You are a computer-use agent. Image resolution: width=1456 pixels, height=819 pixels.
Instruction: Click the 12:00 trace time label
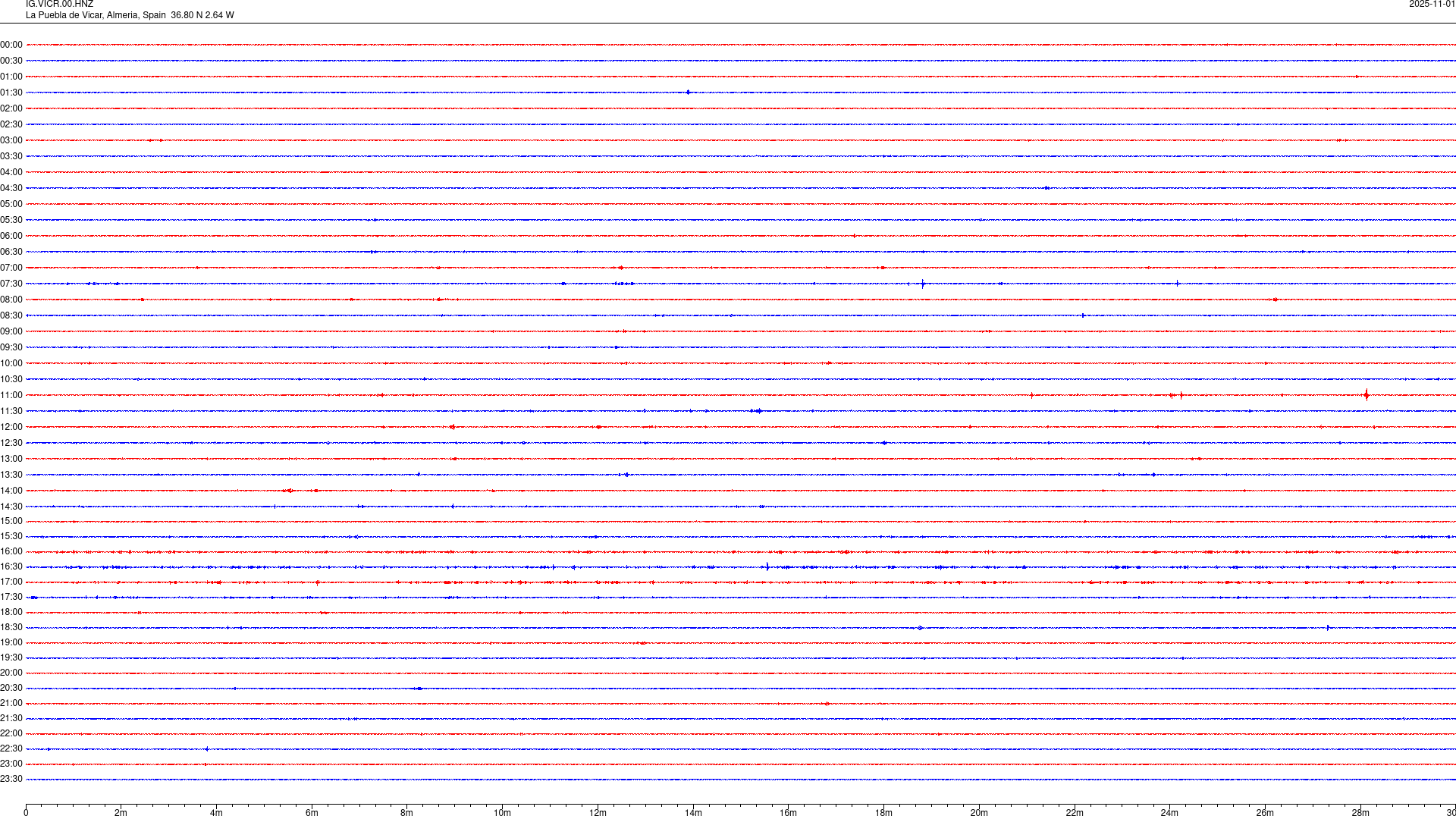11,427
